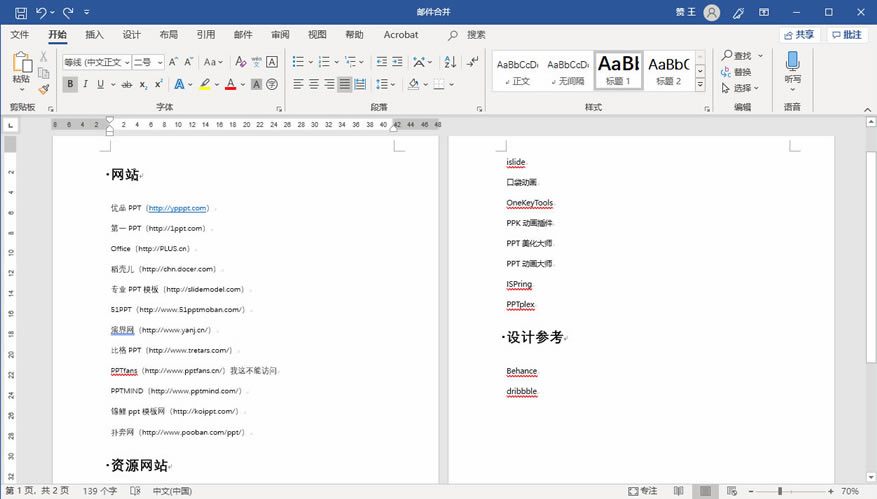The width and height of the screenshot is (877, 499).
Task: Toggle italic formatting
Action: 85,84
